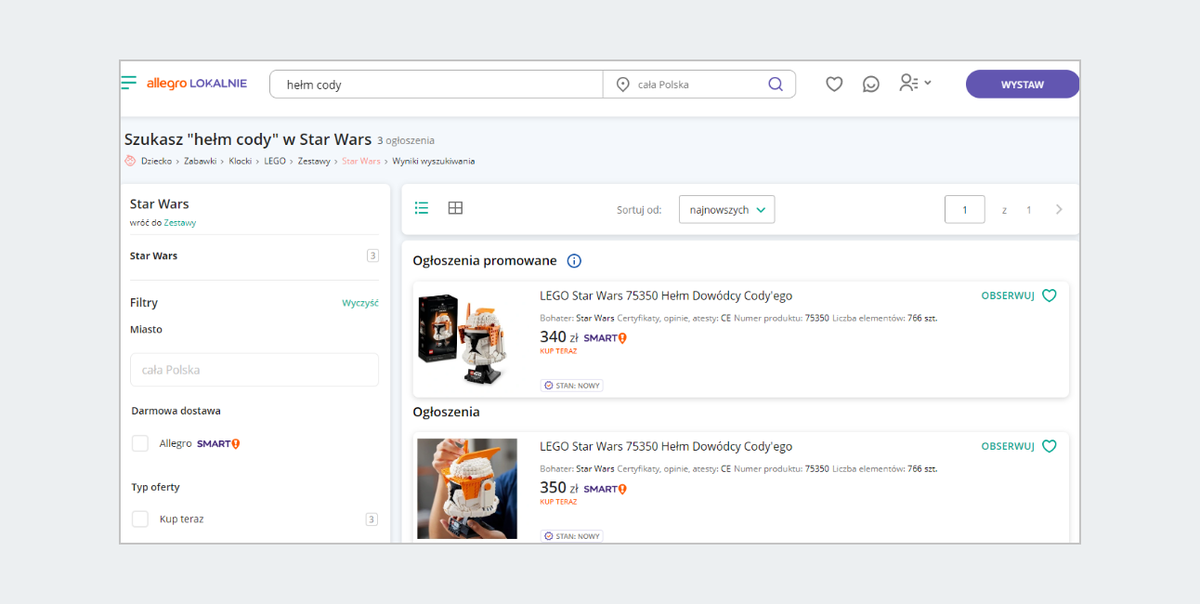
Task: Click the page number input
Action: [965, 209]
